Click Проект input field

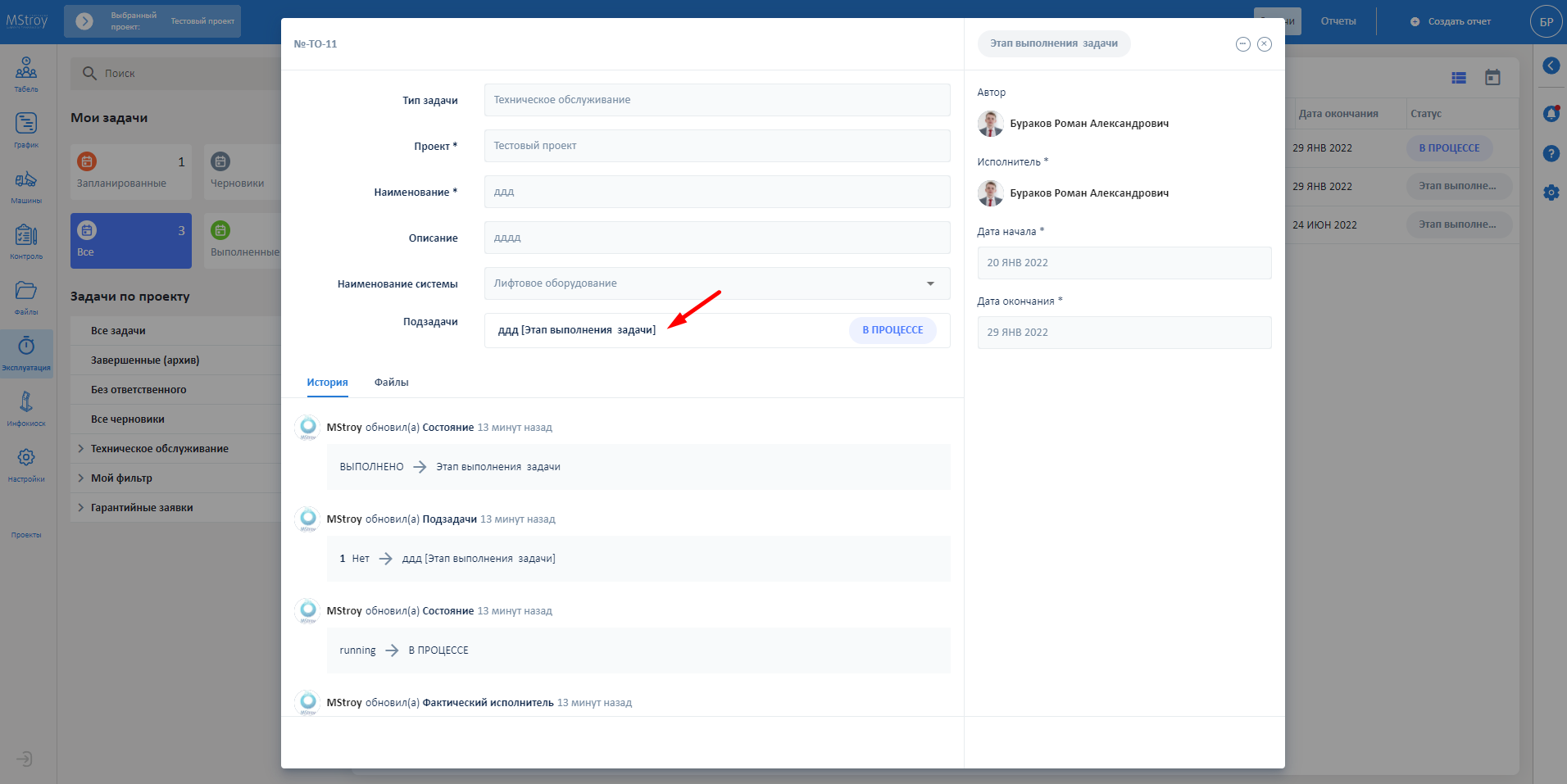(x=717, y=146)
